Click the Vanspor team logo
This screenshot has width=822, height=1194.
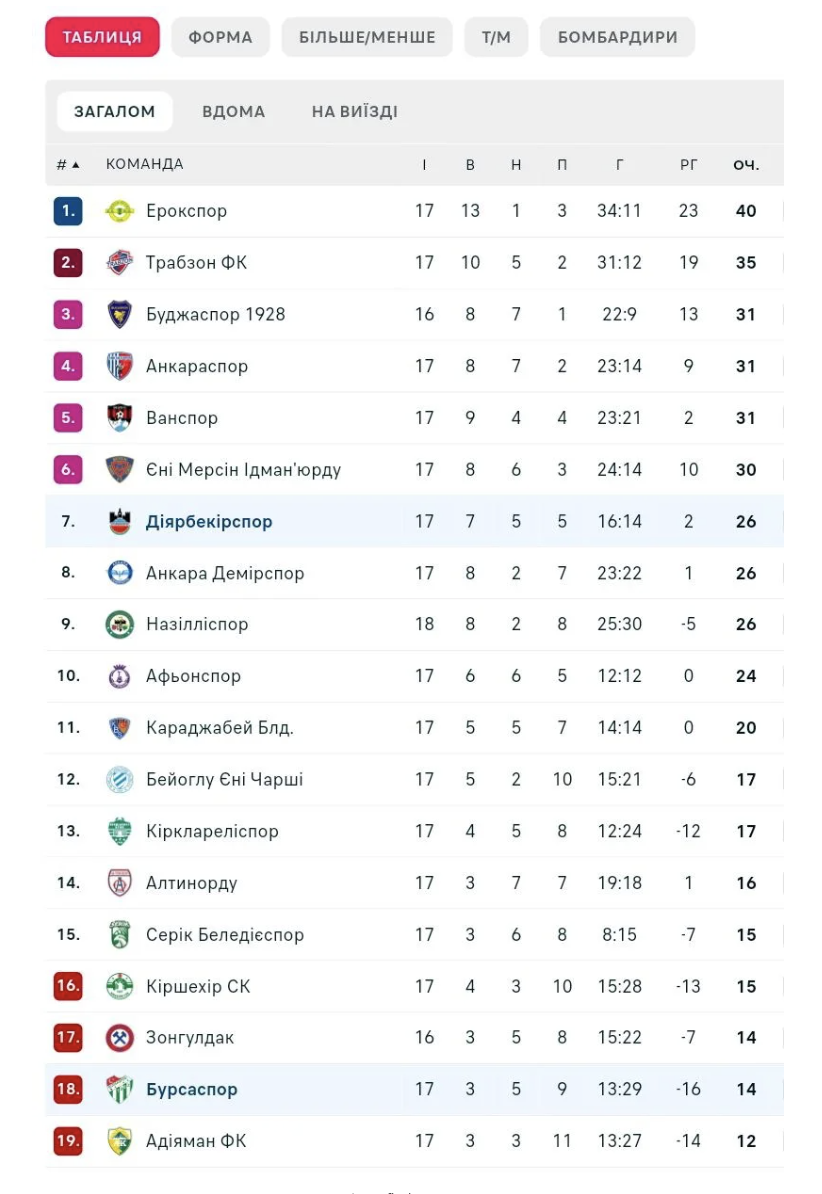tap(120, 418)
